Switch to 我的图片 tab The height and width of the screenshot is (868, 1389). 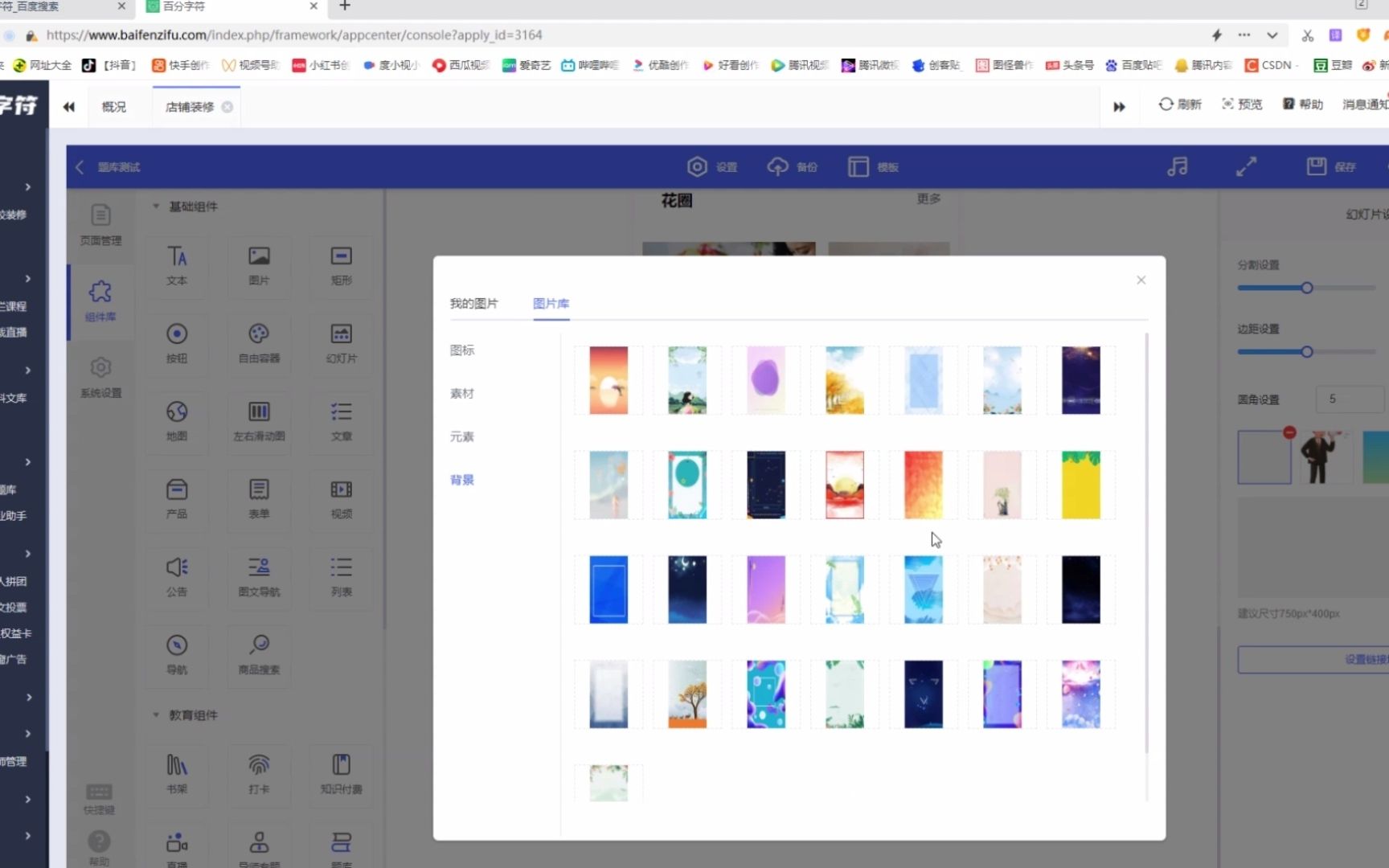pos(473,303)
